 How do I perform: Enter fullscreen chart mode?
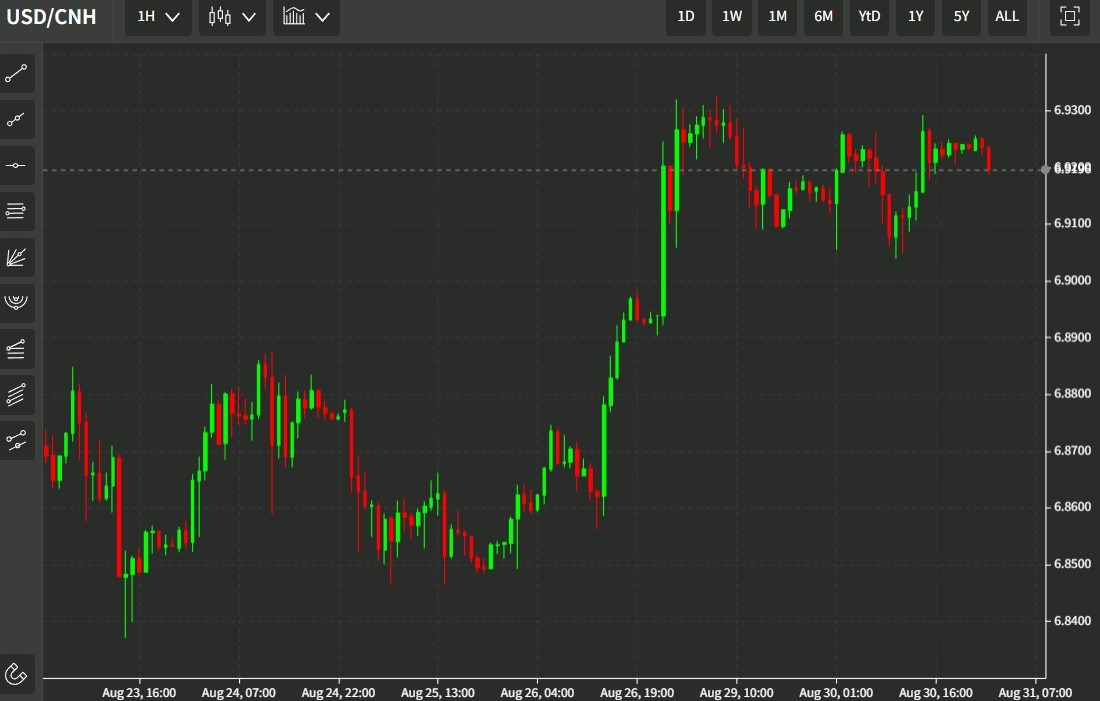(1070, 16)
